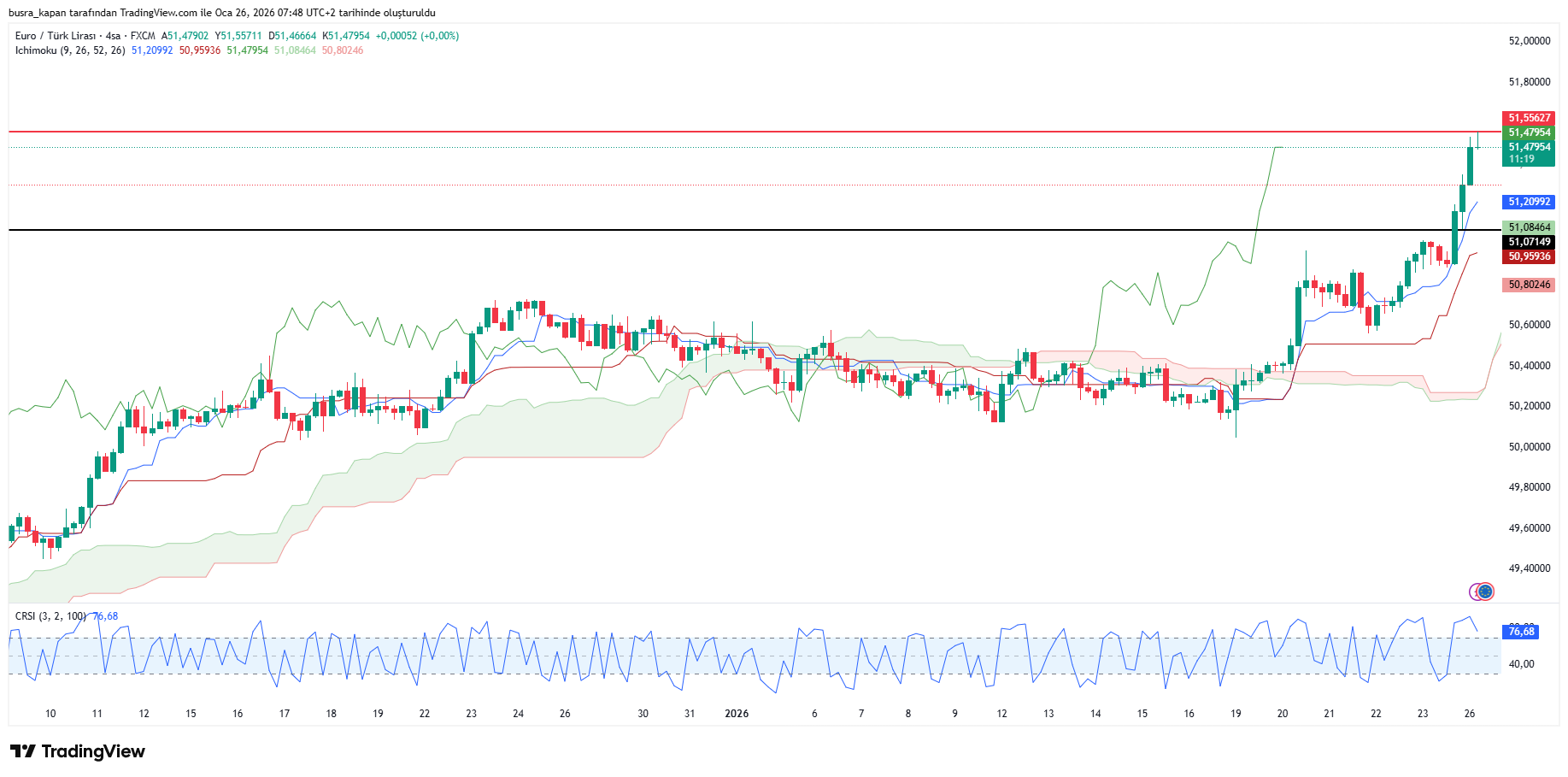Click the TradingView logo icon
1568x777 pixels.
23,751
